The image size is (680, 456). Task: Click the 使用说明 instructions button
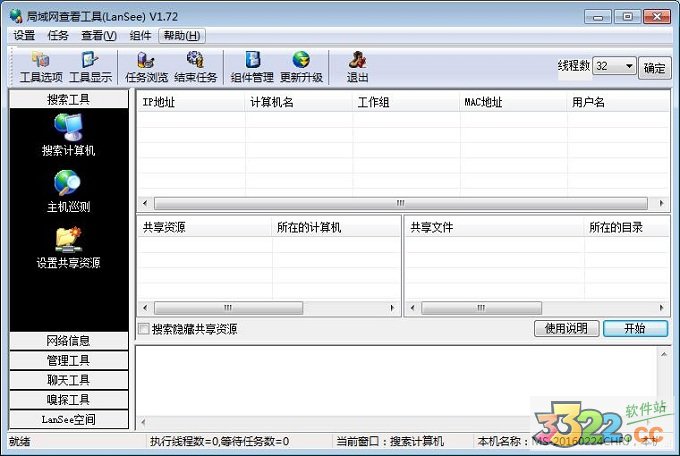pyautogui.click(x=566, y=328)
